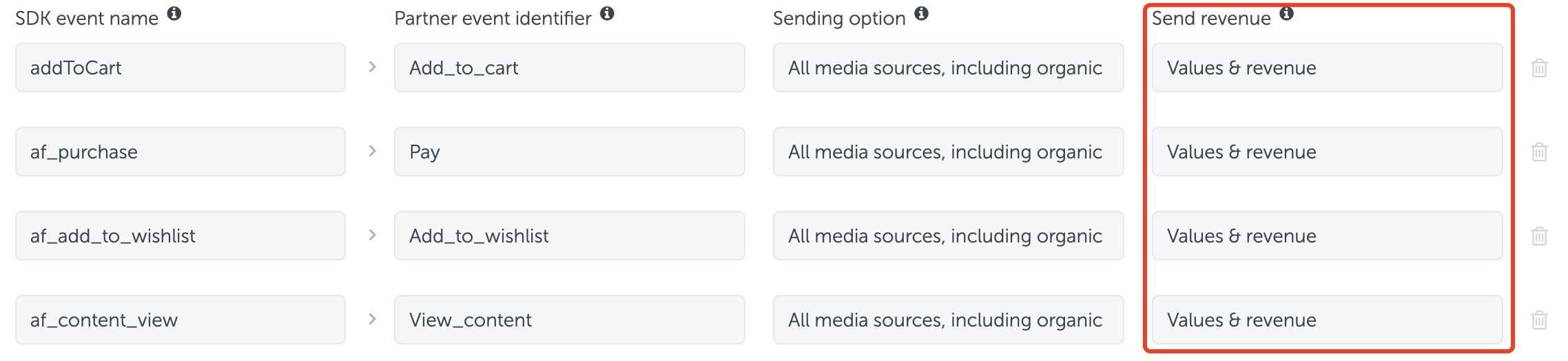
Task: Click the Add_to_cart partner event identifier field
Action: coord(569,68)
